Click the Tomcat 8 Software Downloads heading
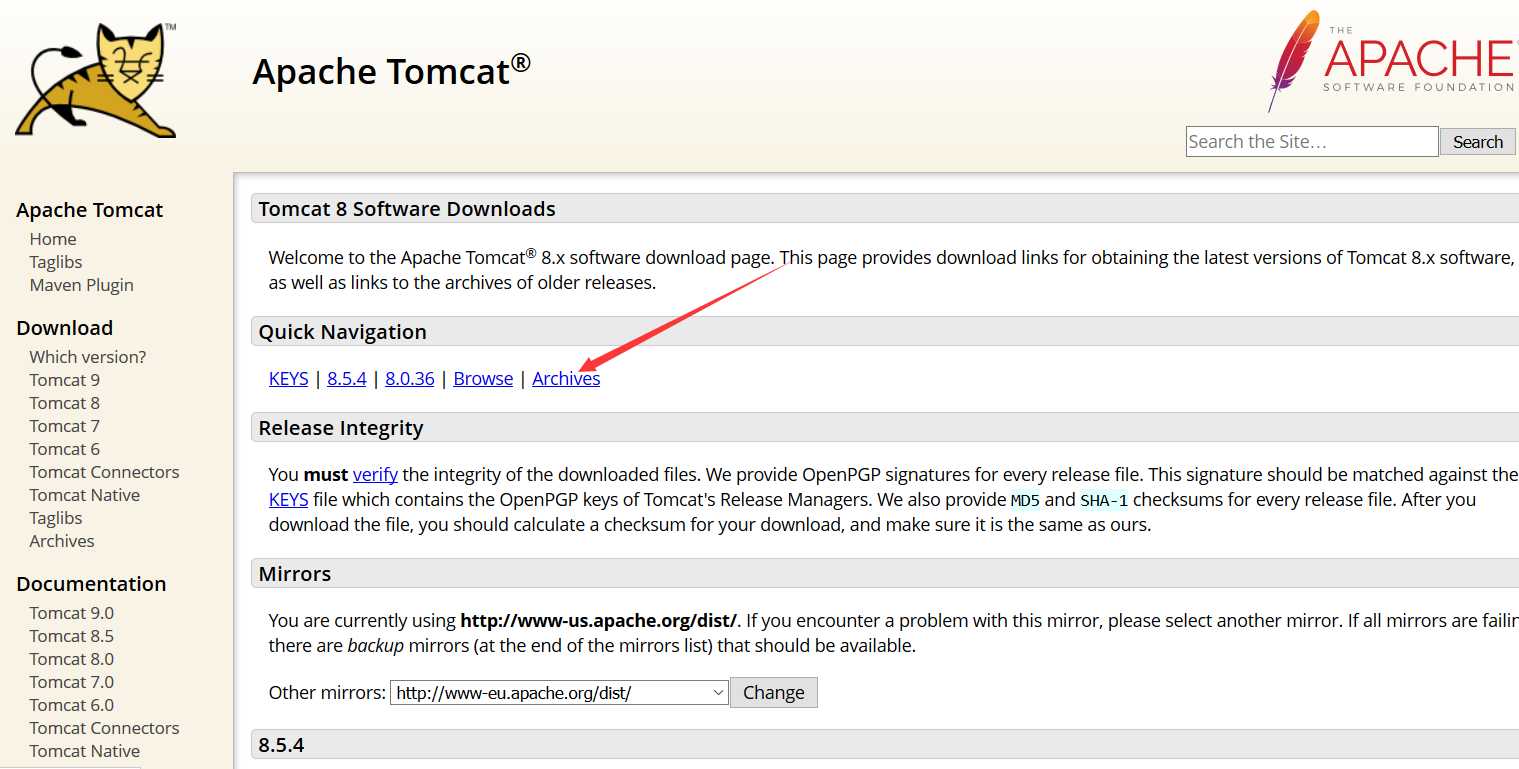The image size is (1519, 769). click(x=407, y=209)
